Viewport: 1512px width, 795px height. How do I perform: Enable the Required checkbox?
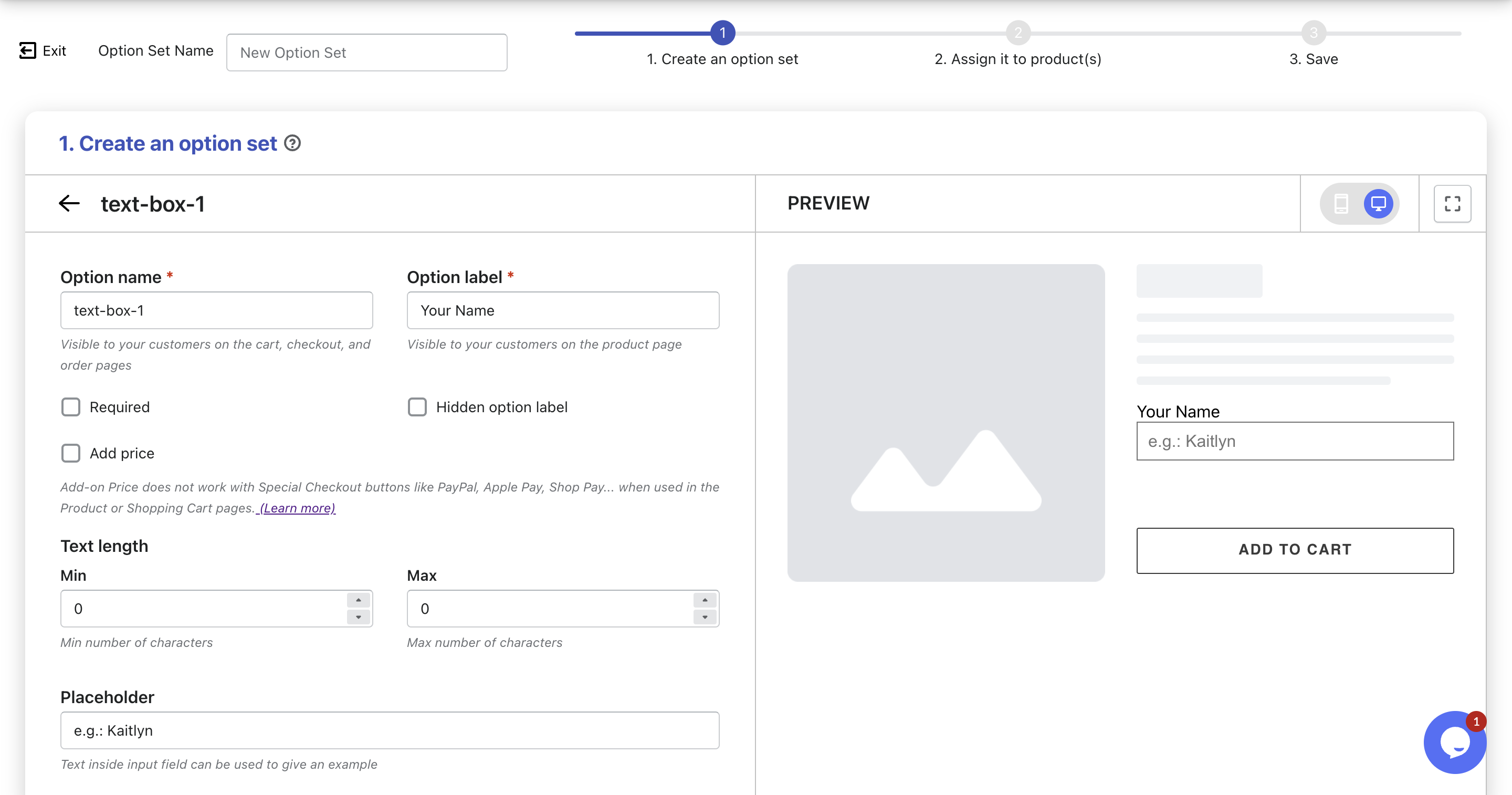(71, 407)
